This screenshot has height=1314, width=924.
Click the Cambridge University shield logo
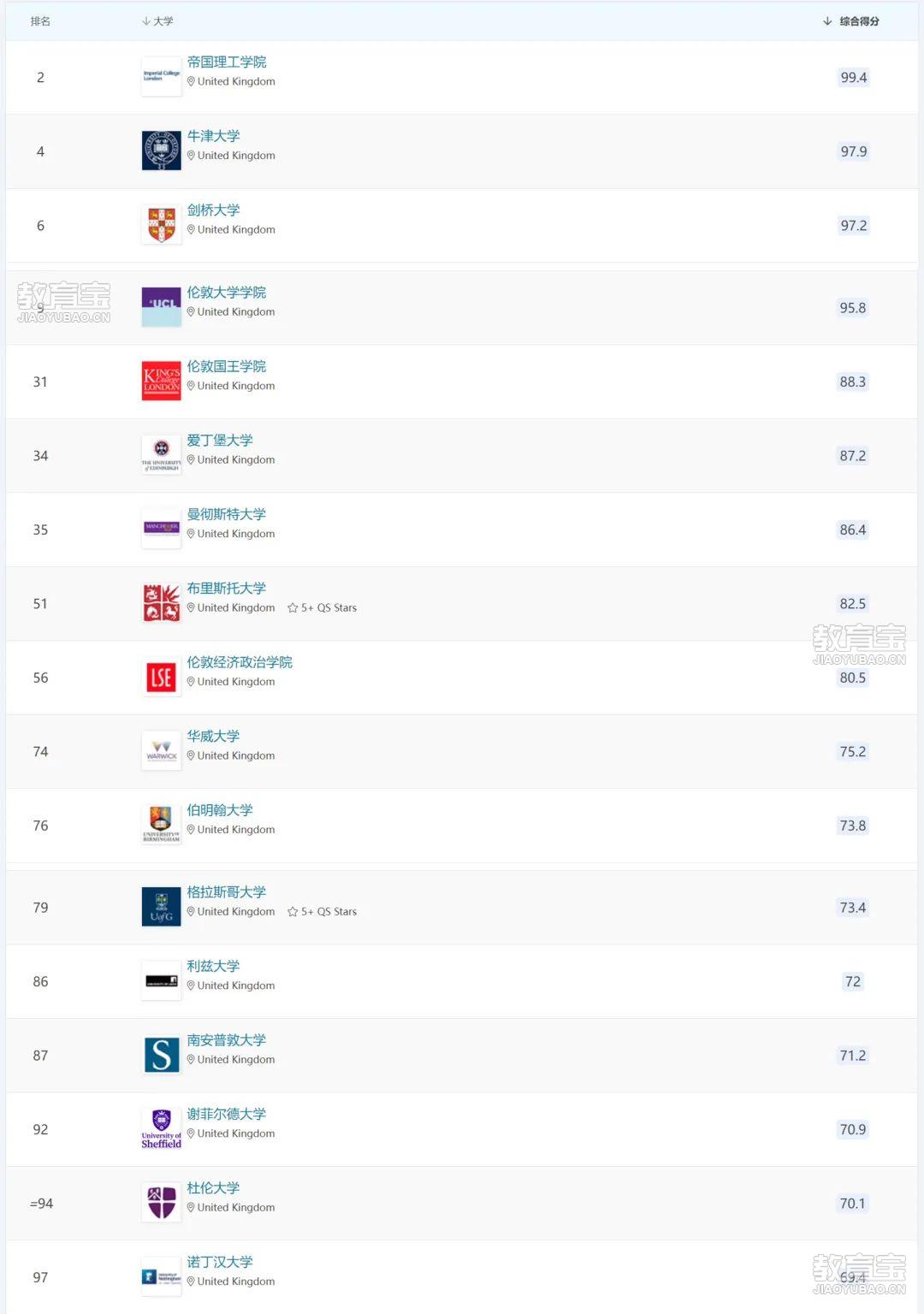(162, 225)
